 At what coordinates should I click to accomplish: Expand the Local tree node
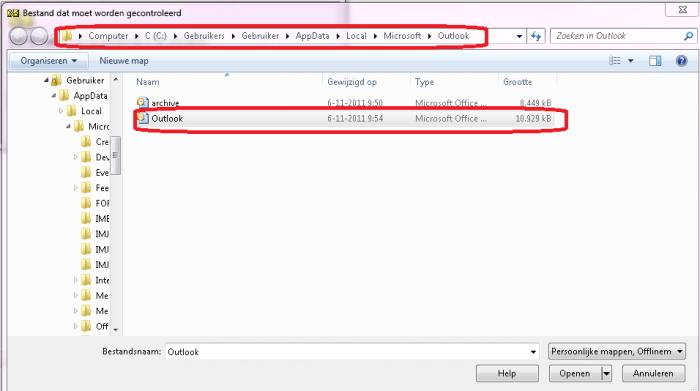61,111
